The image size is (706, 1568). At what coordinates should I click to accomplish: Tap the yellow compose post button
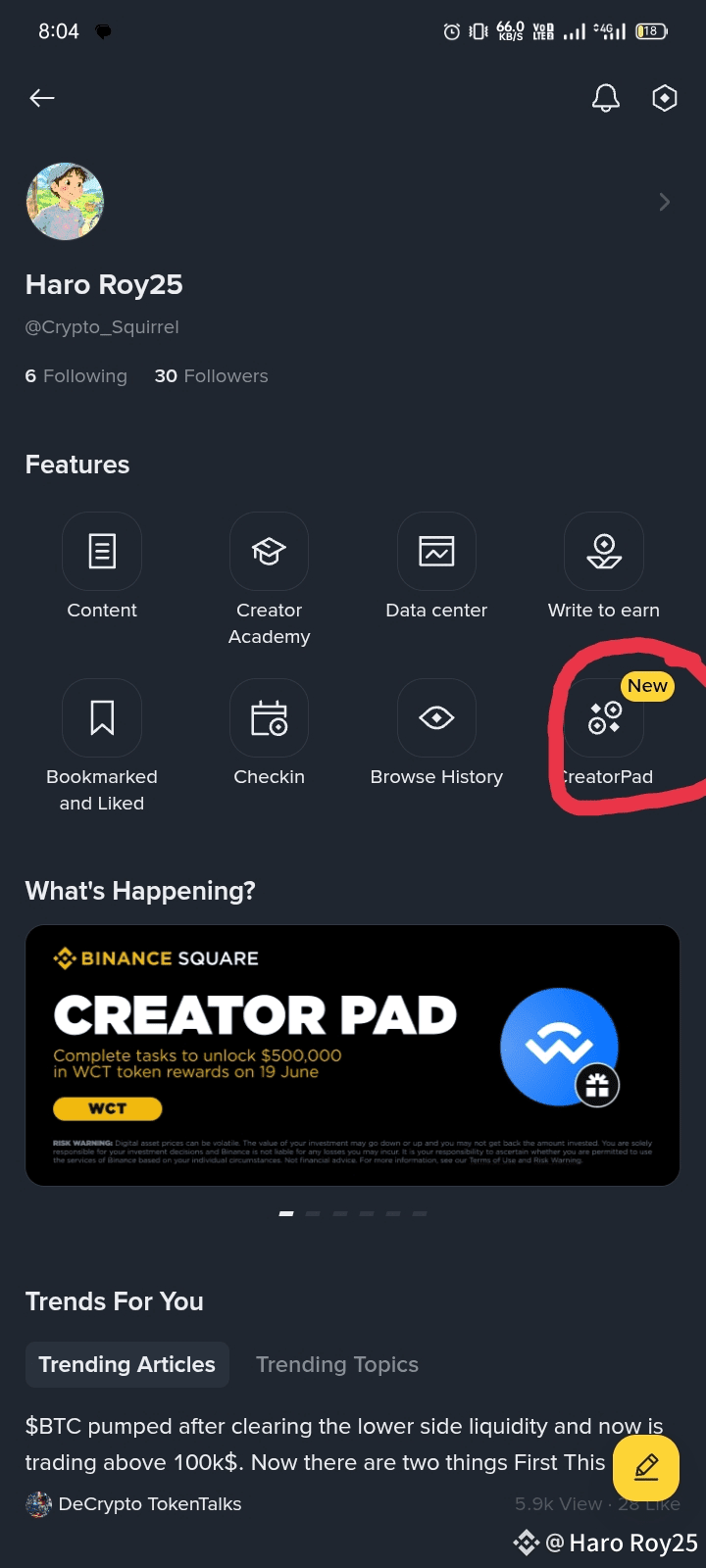(646, 1468)
